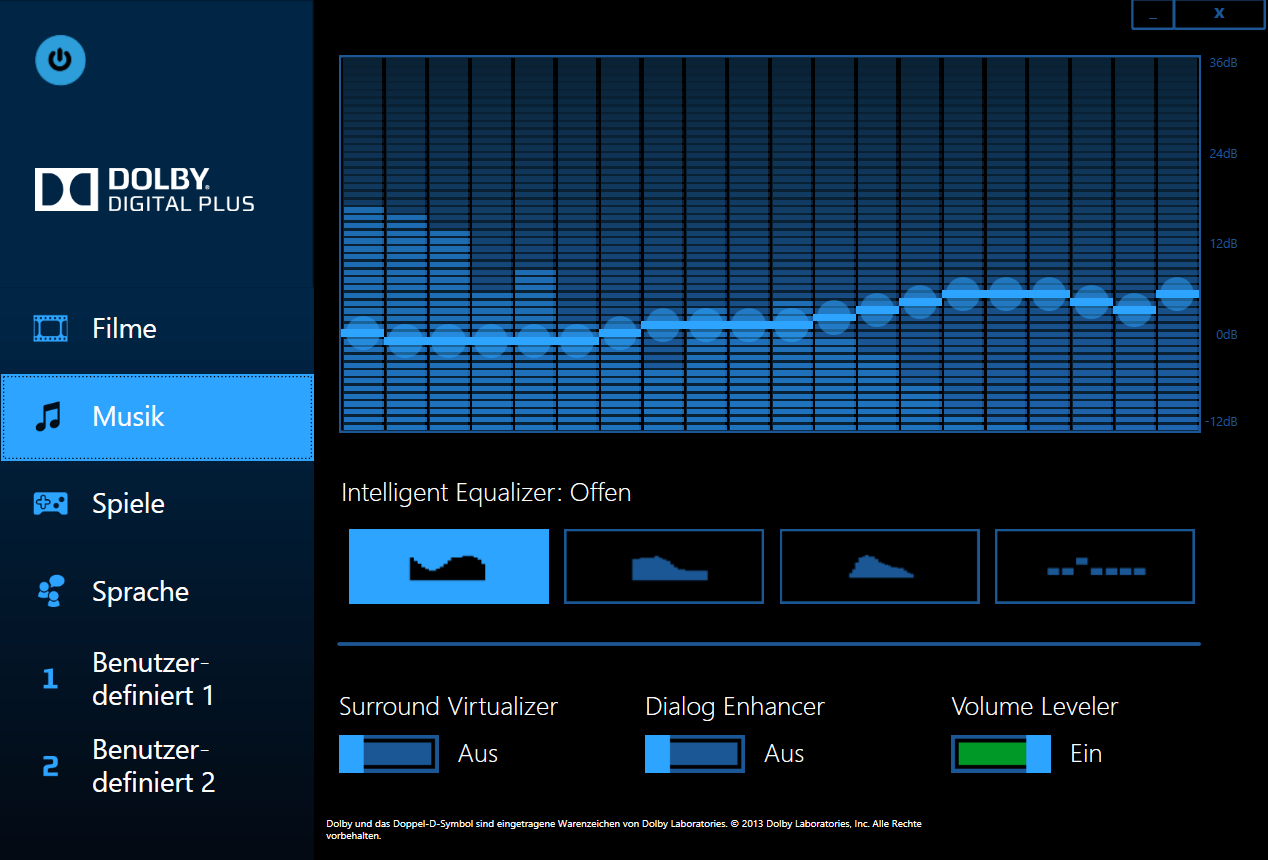Click the 0dB scale label
The height and width of the screenshot is (860, 1268).
(1227, 334)
